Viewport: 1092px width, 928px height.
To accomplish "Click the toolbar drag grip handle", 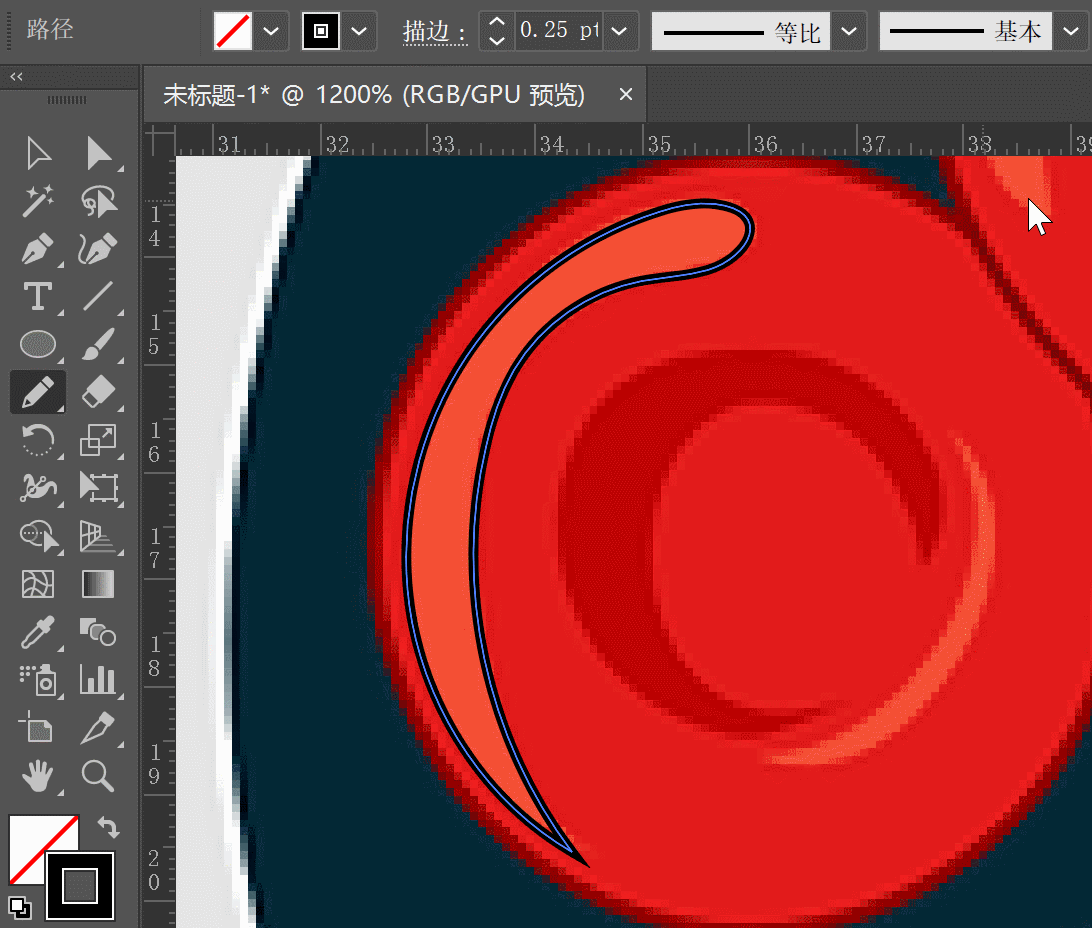I will pos(67,100).
